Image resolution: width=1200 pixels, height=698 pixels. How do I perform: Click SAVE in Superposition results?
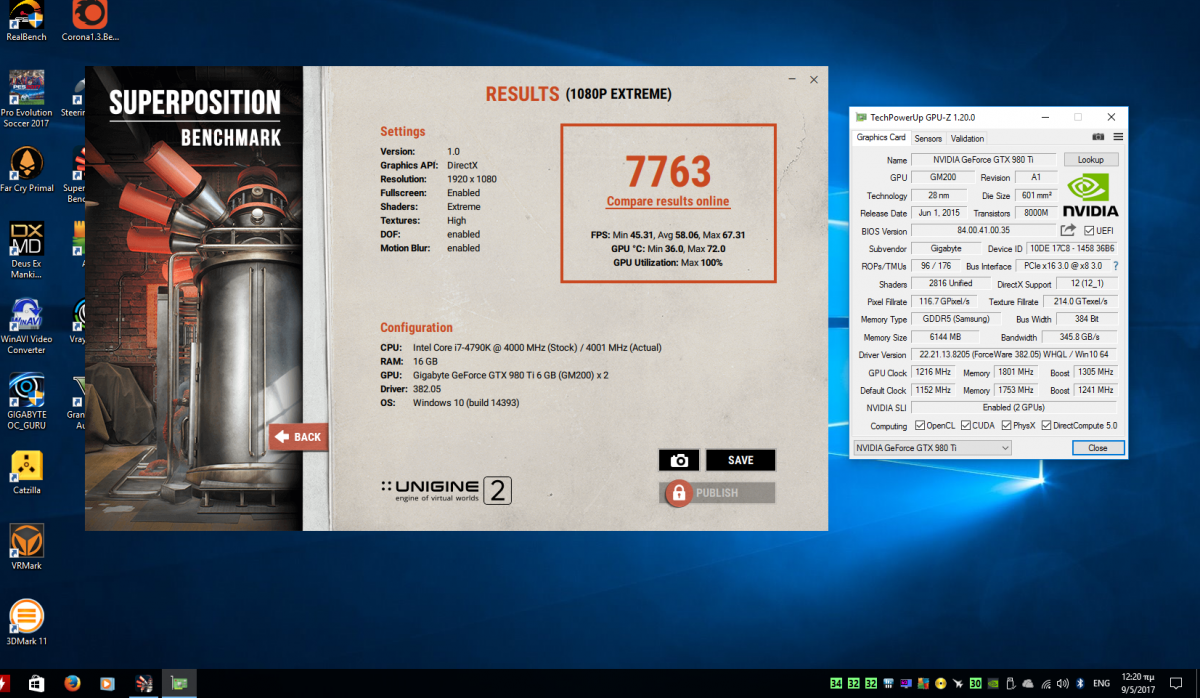point(741,460)
